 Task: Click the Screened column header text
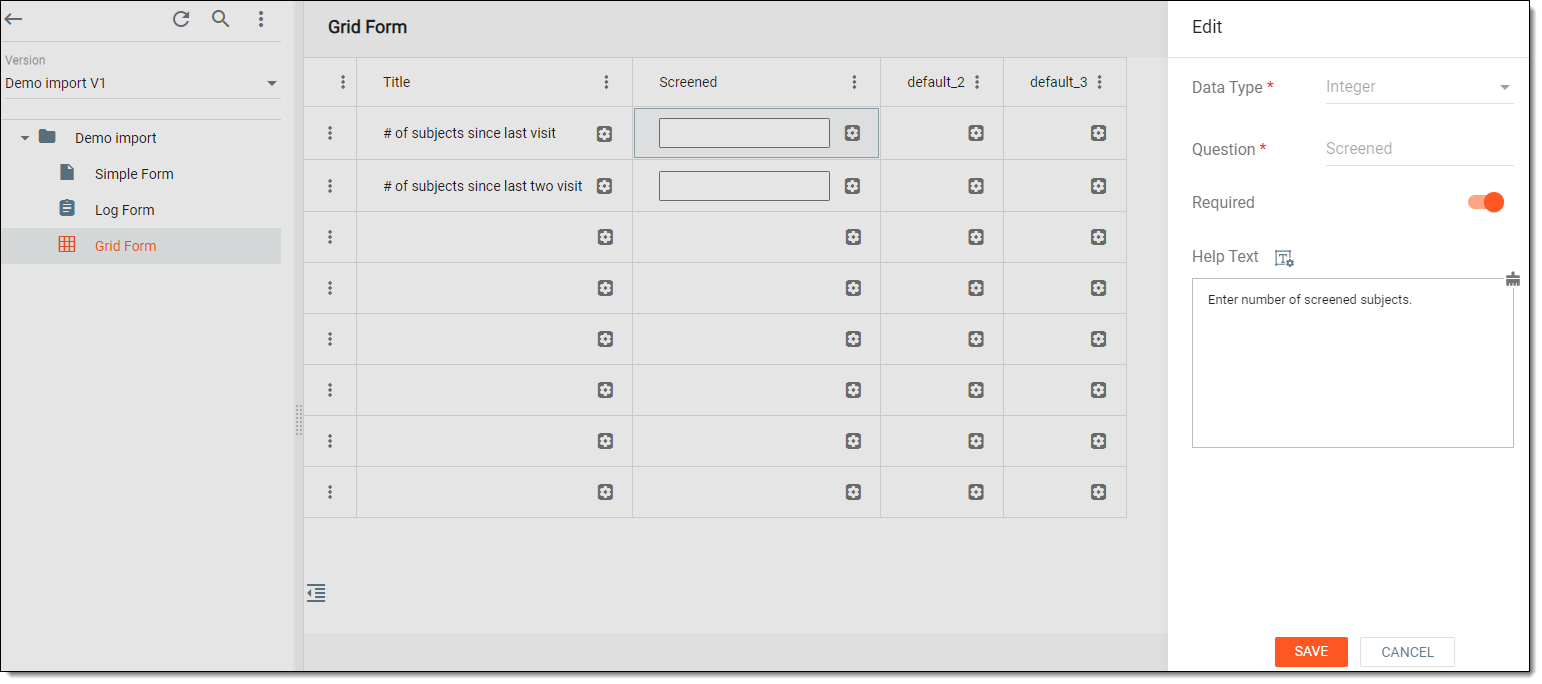coord(688,82)
